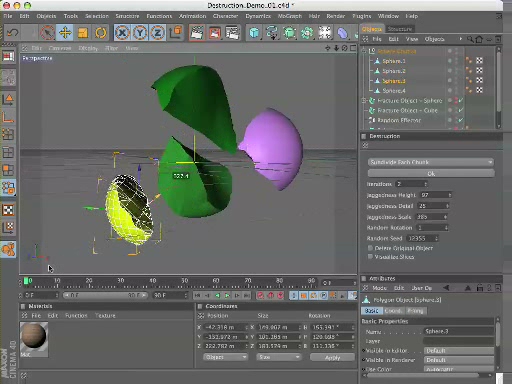Select Sphere.2 in object manager

pyautogui.click(x=394, y=71)
